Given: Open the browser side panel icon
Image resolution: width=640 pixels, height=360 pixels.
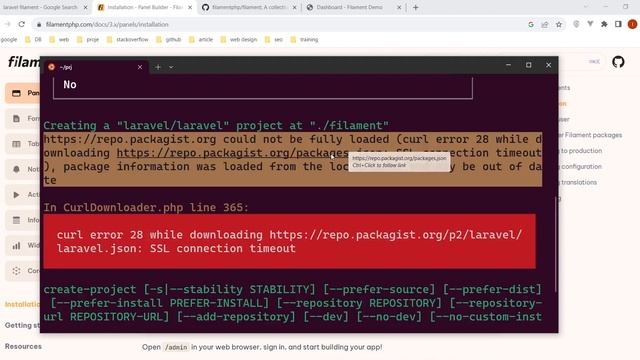Looking at the screenshot, I should (x=618, y=24).
